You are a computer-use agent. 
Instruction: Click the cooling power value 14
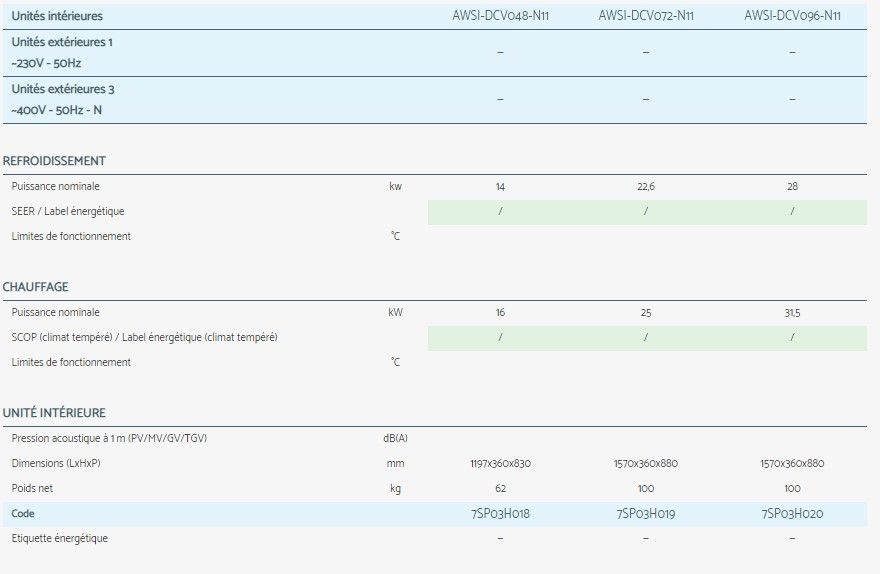coord(500,187)
